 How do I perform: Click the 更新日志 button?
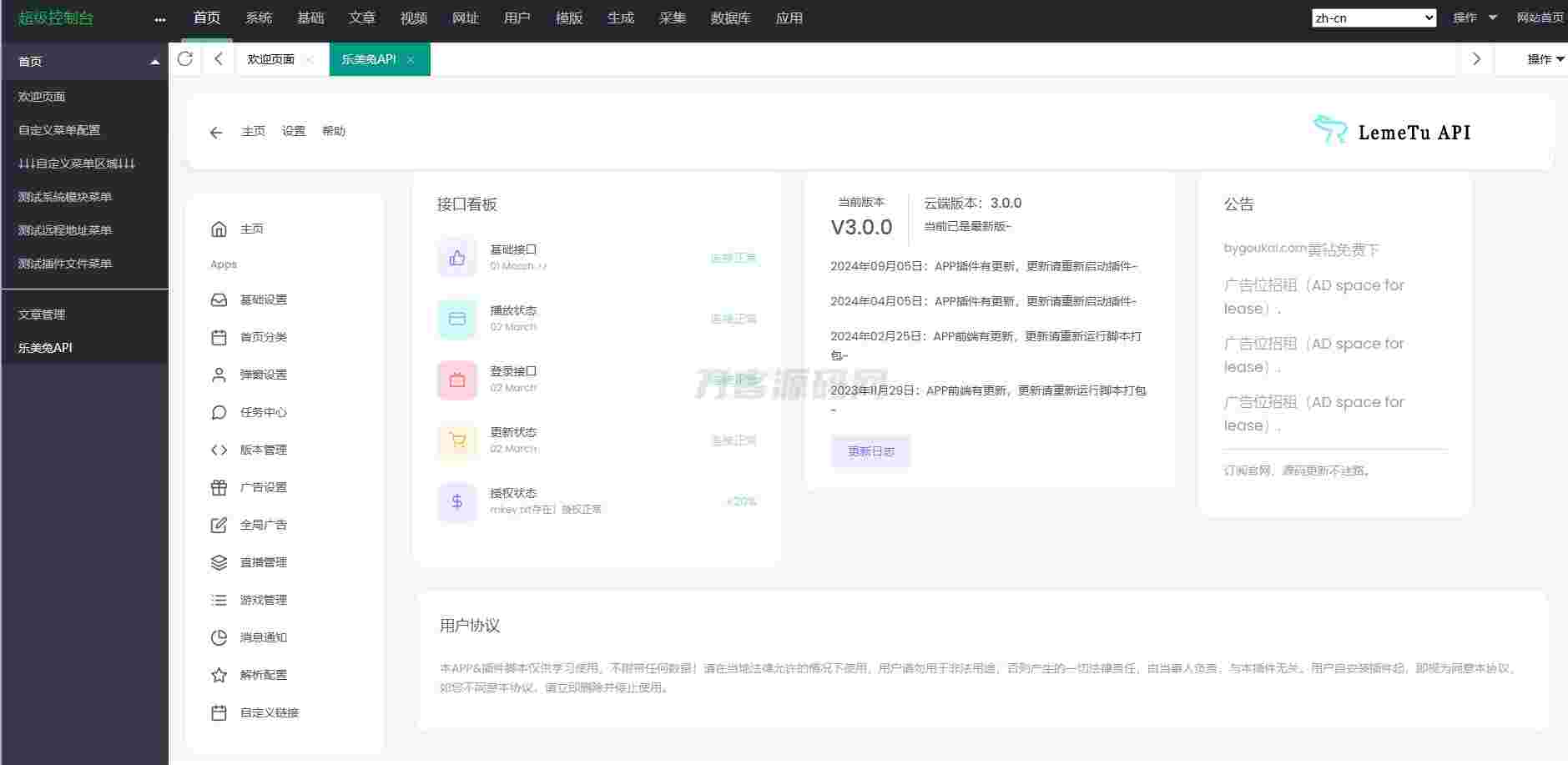click(x=870, y=451)
